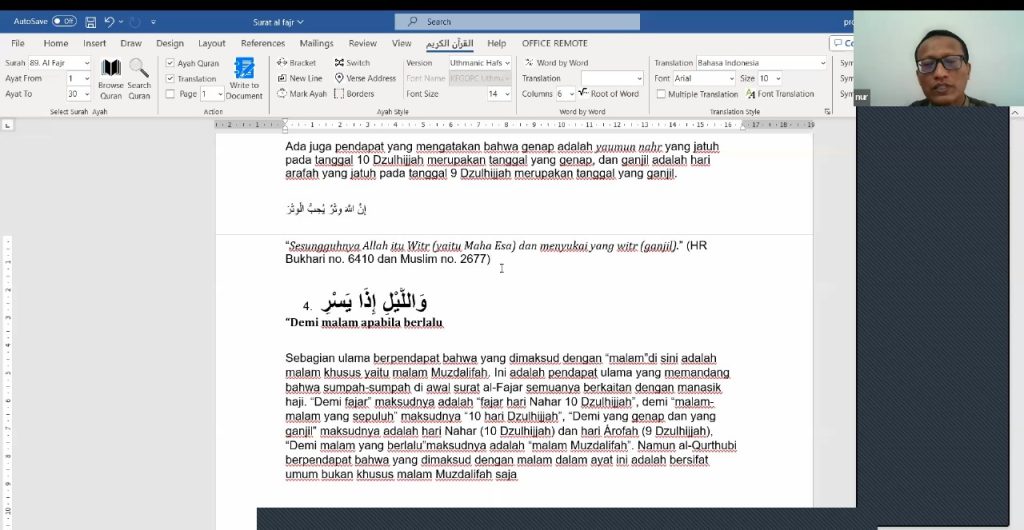Click the Borders icon
The image size is (1024, 530).
click(x=339, y=93)
